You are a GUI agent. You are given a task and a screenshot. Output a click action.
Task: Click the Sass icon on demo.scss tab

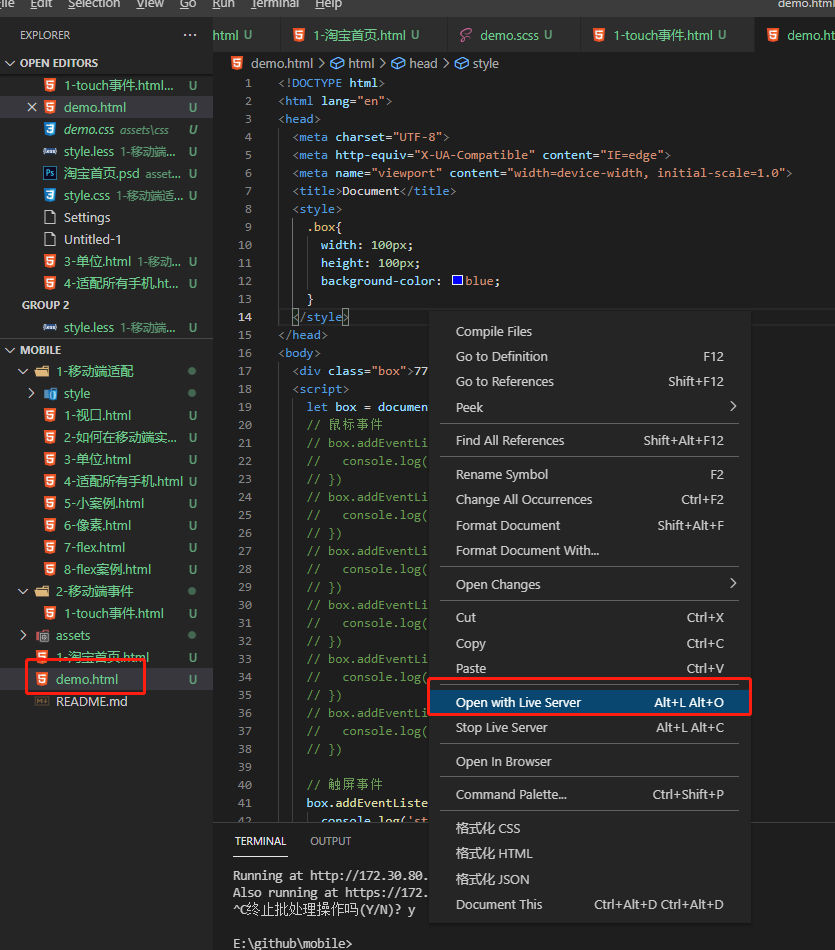[x=466, y=35]
